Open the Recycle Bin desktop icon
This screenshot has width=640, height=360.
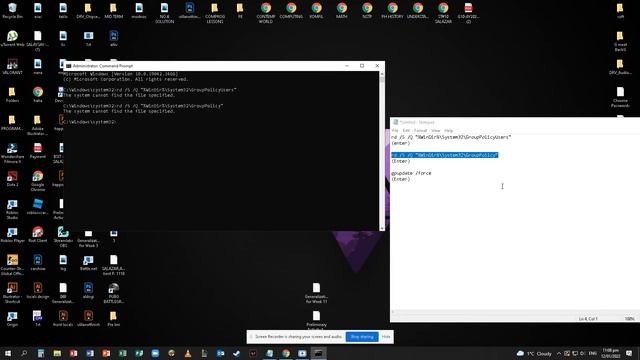[12, 11]
